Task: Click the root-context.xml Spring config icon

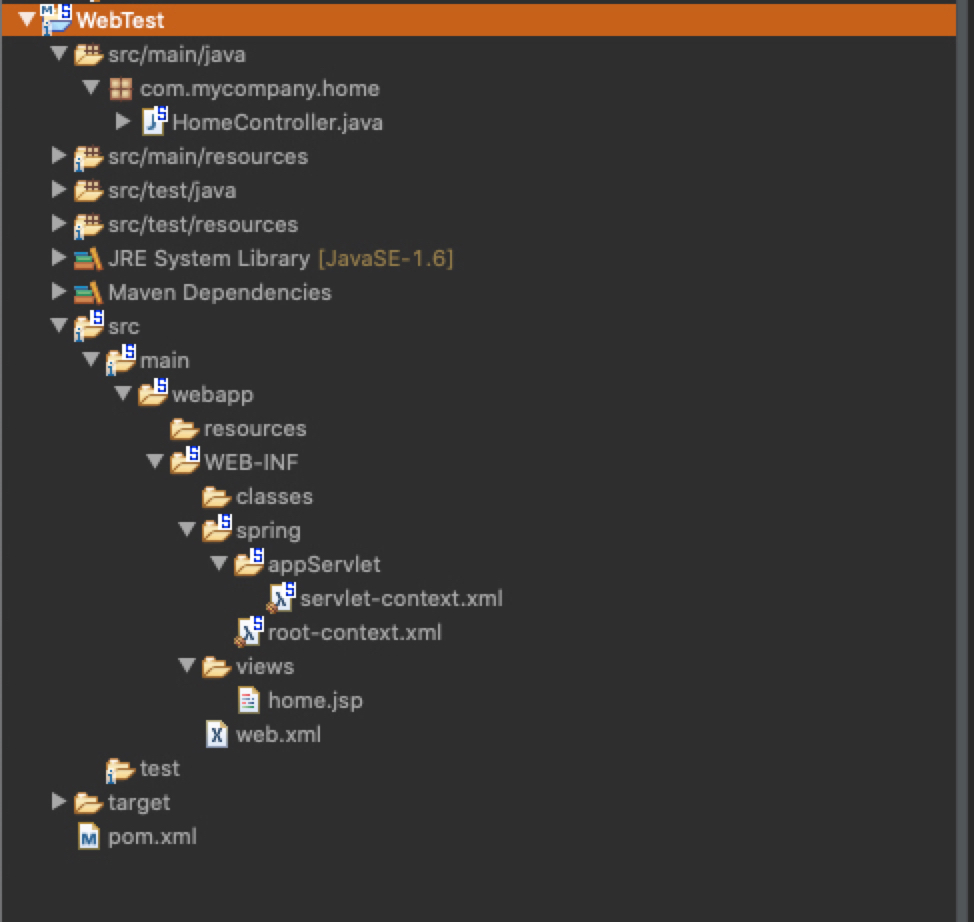Action: [x=250, y=632]
